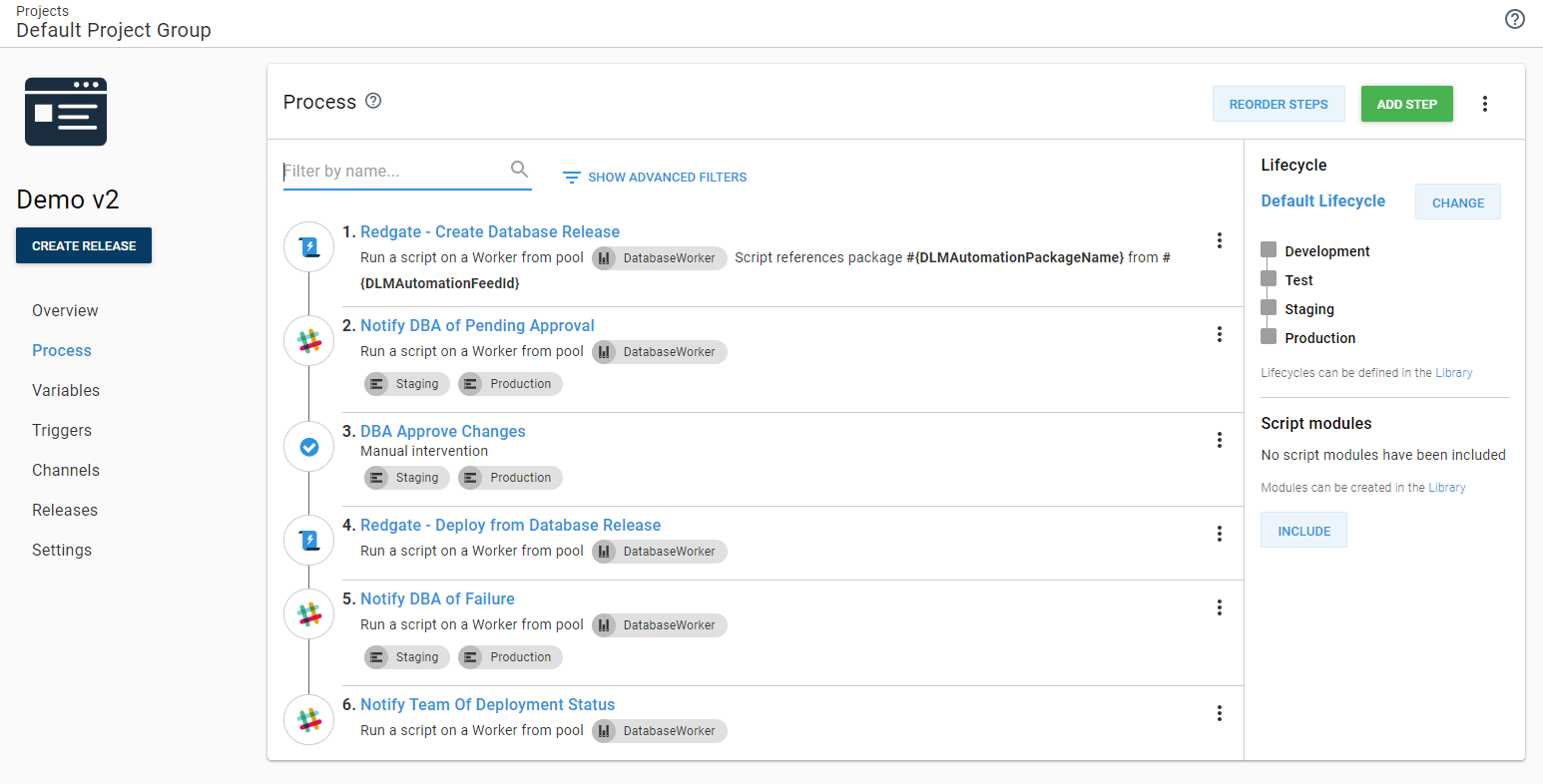Go to Variables in the sidebar
The image size is (1543, 784).
(66, 390)
